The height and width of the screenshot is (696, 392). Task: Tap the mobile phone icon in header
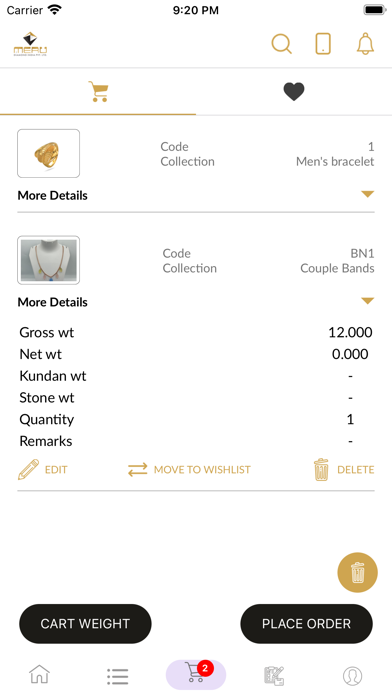(x=323, y=44)
